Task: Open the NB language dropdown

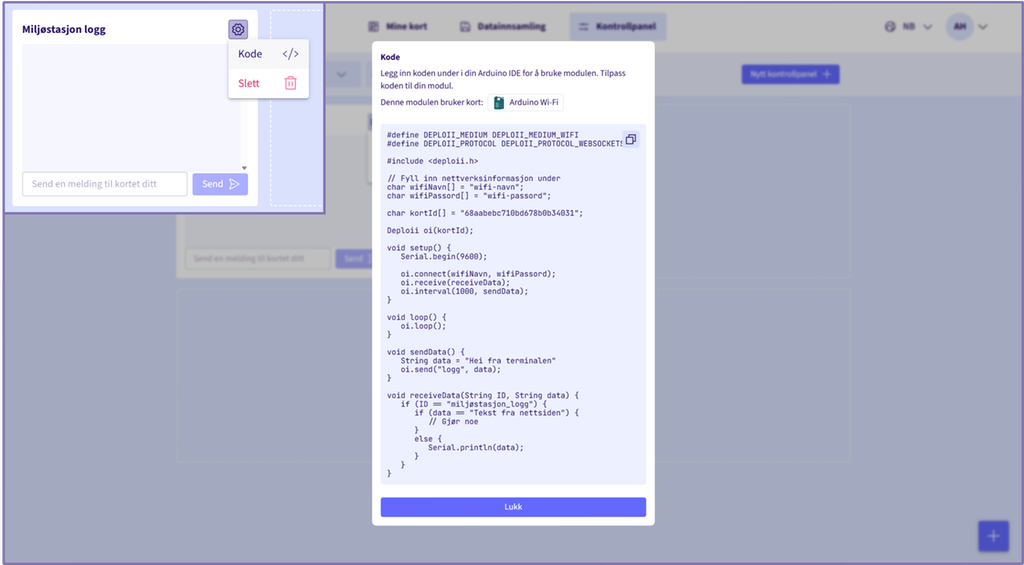Action: click(908, 27)
